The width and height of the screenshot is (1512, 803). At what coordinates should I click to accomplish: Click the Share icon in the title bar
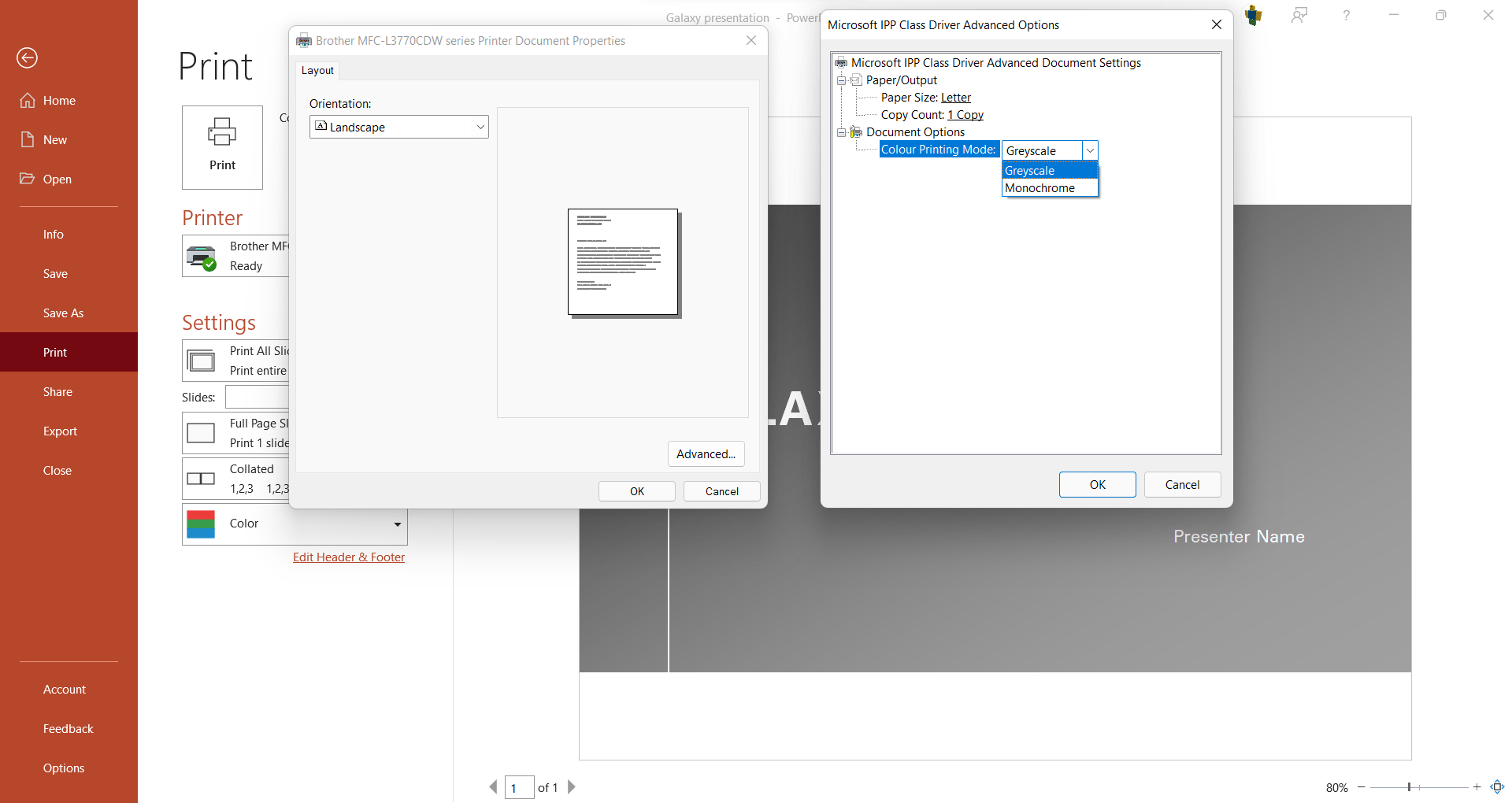click(1299, 15)
